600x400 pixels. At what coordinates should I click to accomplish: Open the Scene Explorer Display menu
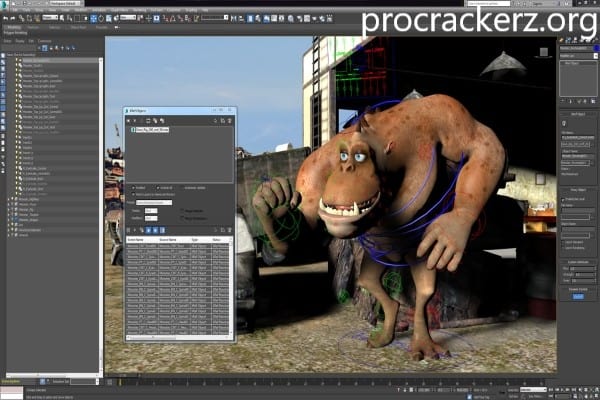point(19,41)
